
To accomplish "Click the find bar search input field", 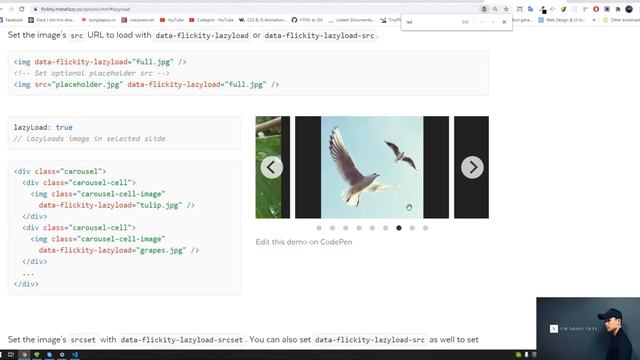I will click(x=431, y=22).
